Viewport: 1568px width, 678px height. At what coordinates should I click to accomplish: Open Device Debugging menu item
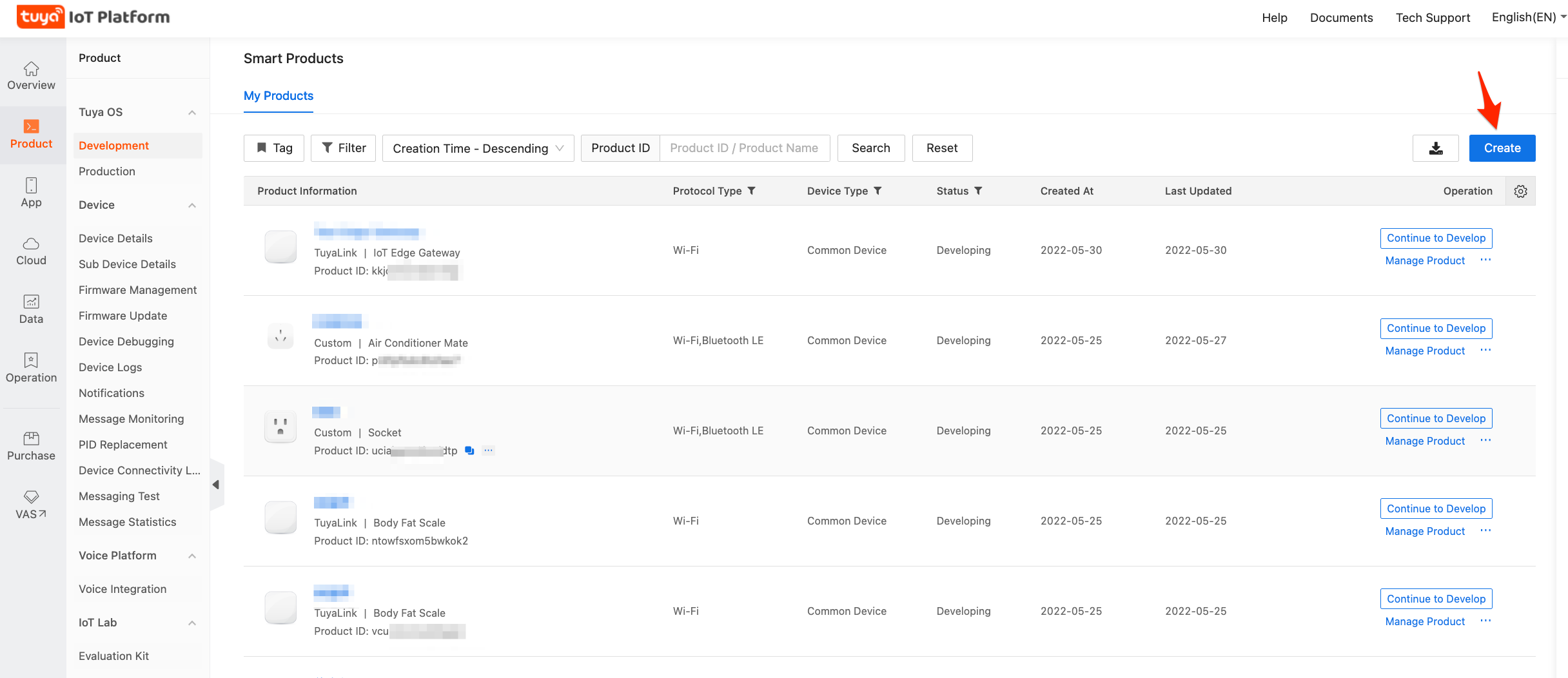(126, 342)
